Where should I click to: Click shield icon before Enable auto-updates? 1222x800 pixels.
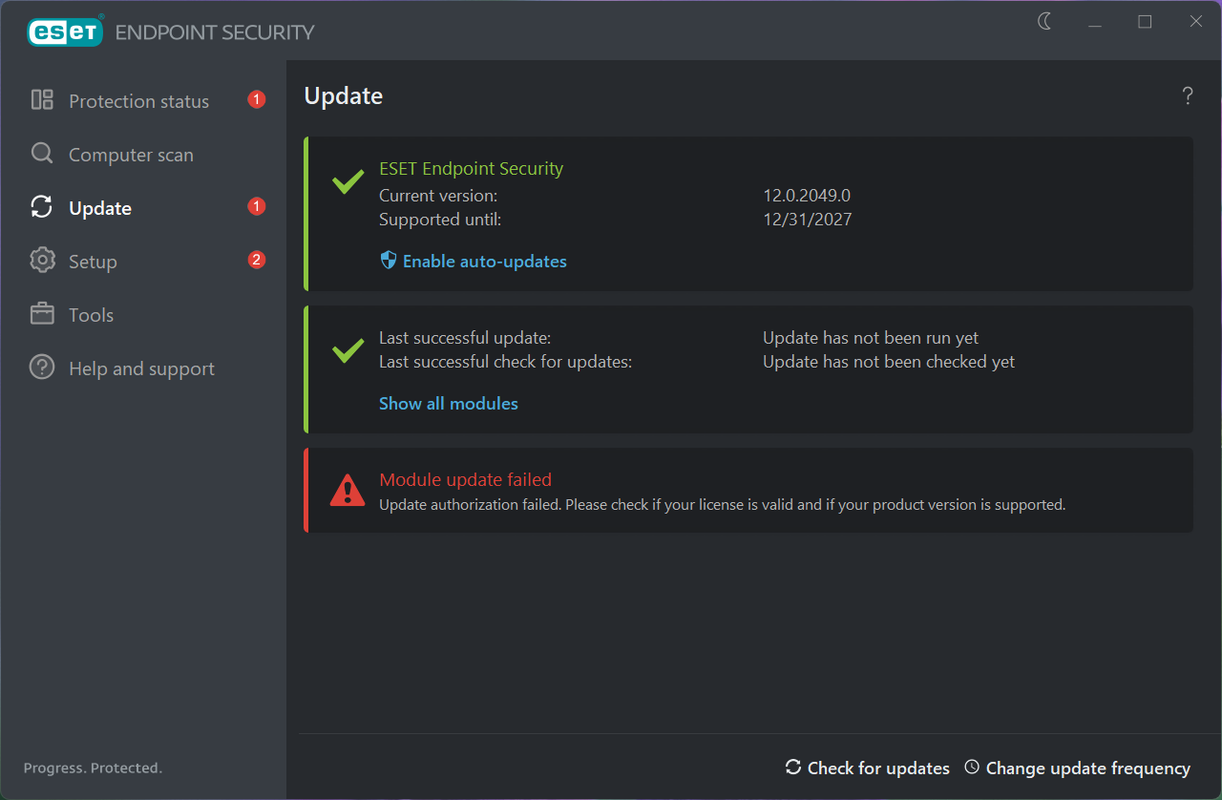tap(389, 260)
